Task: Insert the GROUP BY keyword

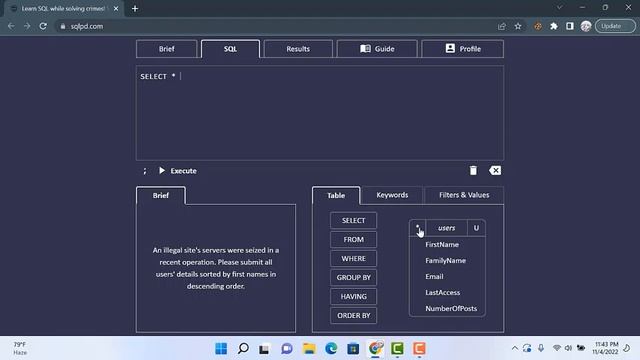Action: pyautogui.click(x=353, y=278)
